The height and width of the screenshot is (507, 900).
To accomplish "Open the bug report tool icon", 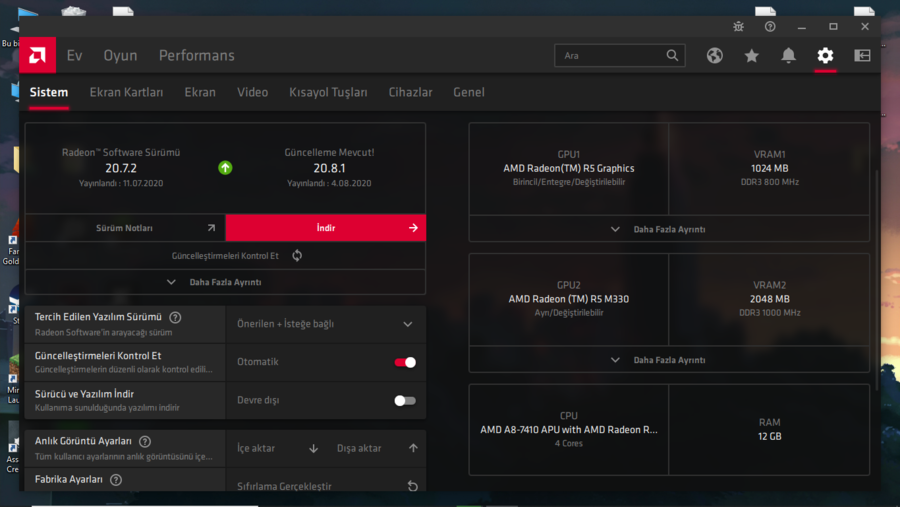I will (738, 26).
